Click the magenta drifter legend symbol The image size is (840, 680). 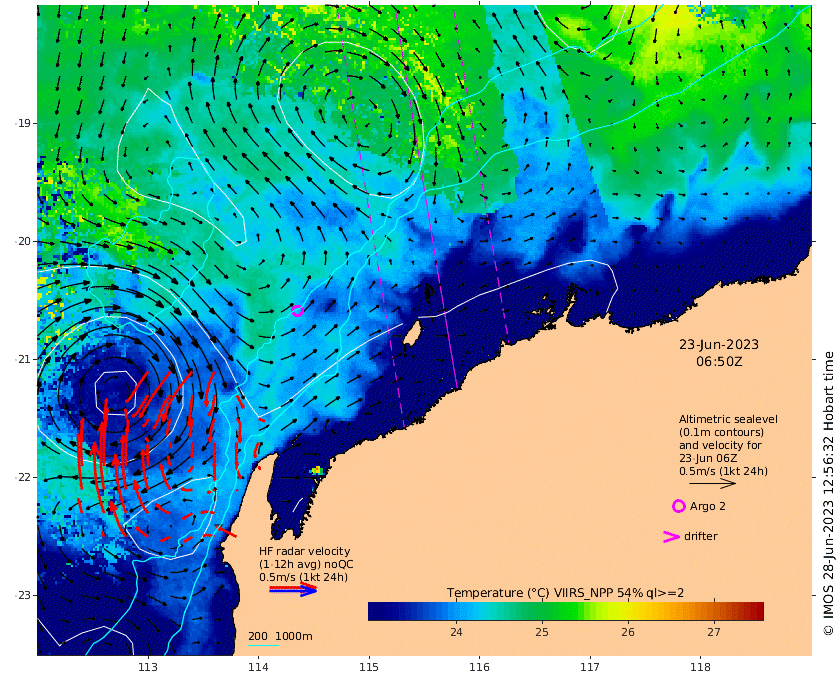pos(671,536)
